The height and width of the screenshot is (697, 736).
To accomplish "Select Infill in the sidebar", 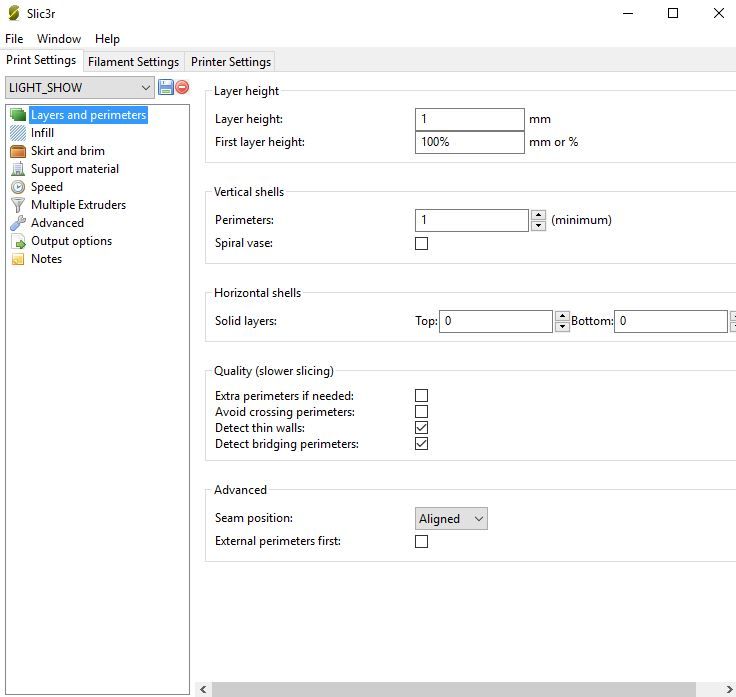I will (42, 133).
